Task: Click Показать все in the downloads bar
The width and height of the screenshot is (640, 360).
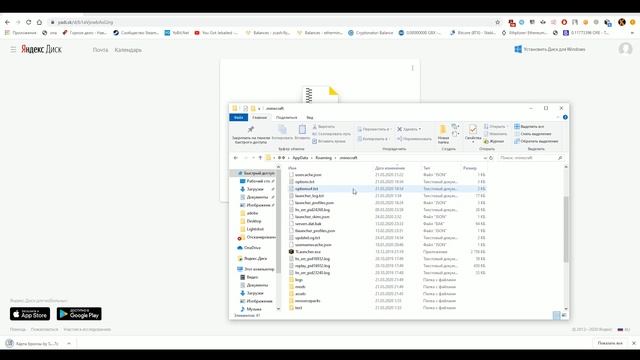Action: pyautogui.click(x=610, y=343)
